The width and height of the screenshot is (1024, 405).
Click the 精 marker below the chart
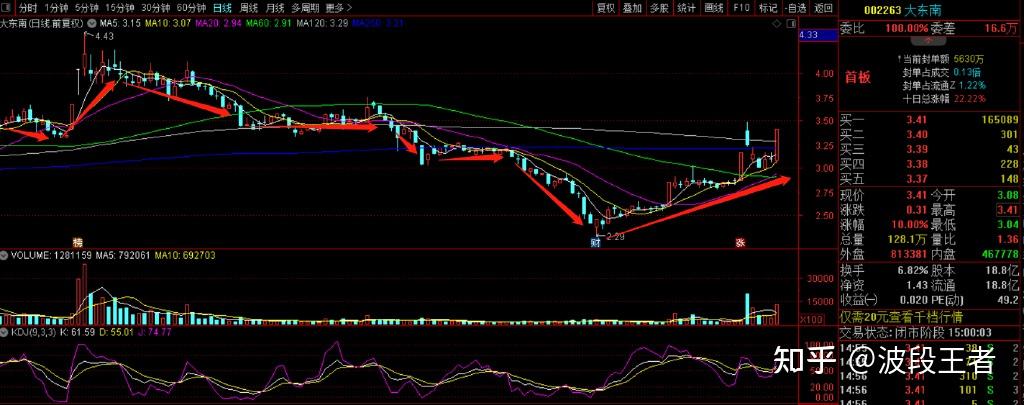tap(77, 242)
